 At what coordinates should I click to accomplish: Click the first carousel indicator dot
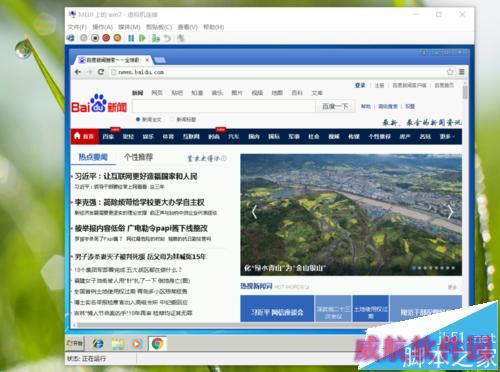point(414,268)
